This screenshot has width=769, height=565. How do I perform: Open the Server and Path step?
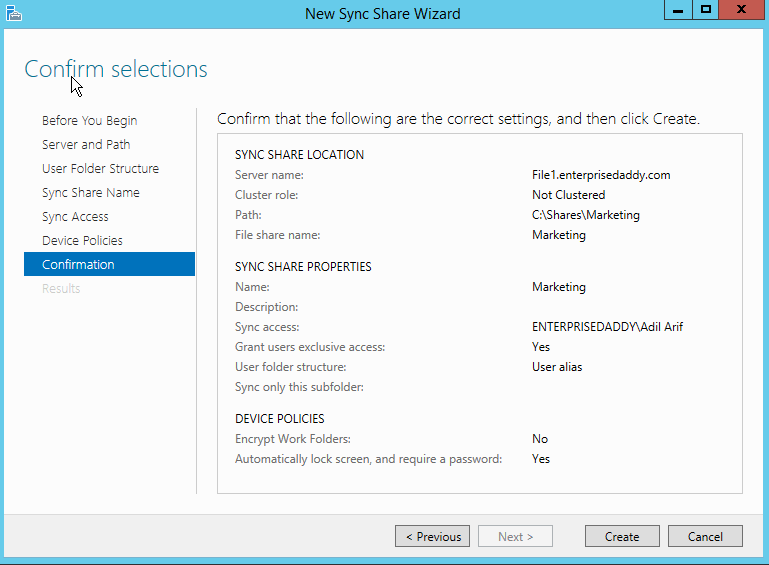coord(86,145)
